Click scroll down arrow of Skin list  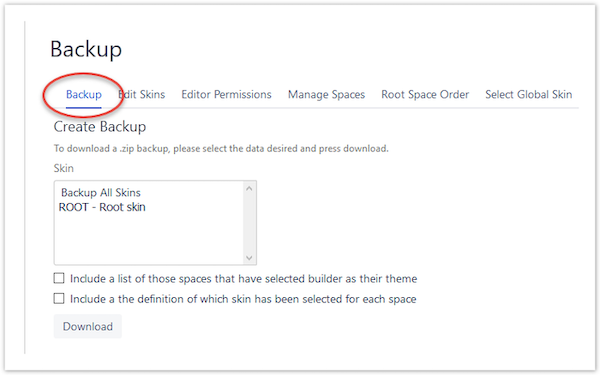249,258
